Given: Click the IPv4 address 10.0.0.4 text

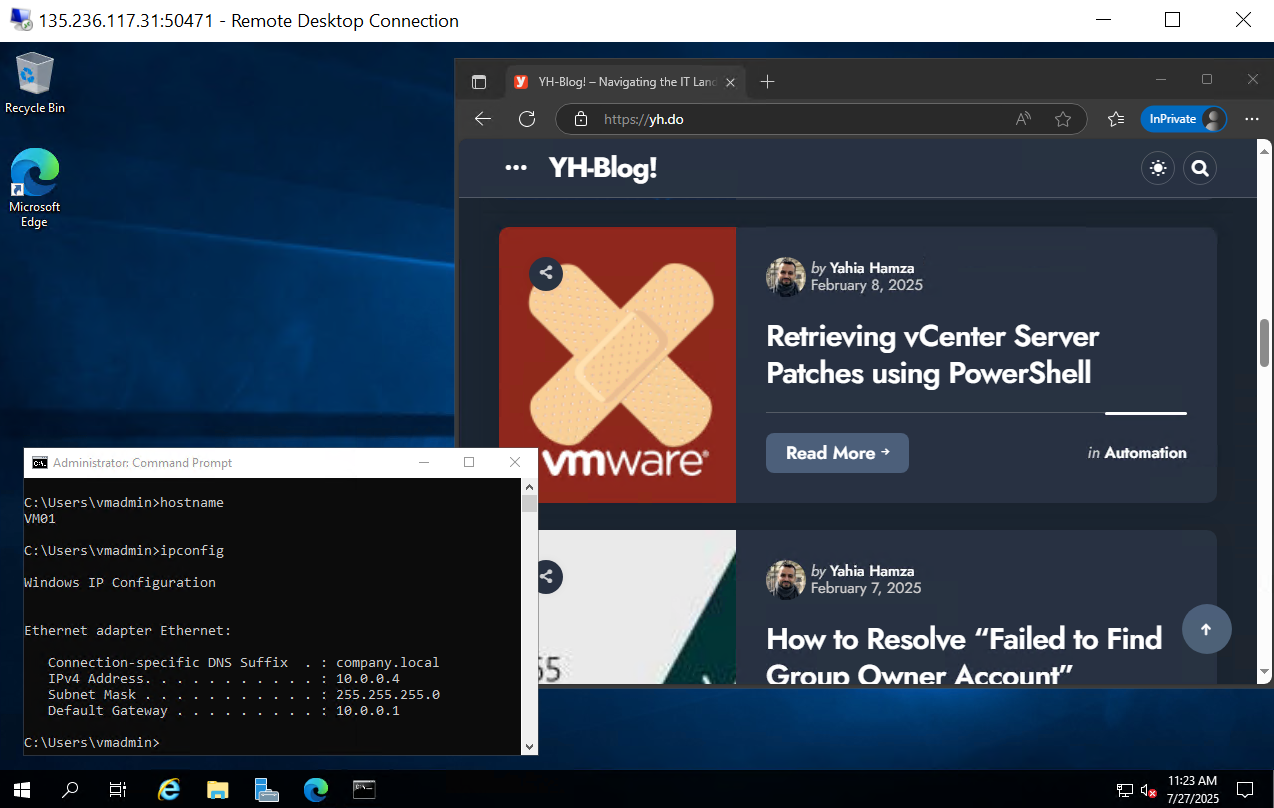Looking at the screenshot, I should 368,678.
